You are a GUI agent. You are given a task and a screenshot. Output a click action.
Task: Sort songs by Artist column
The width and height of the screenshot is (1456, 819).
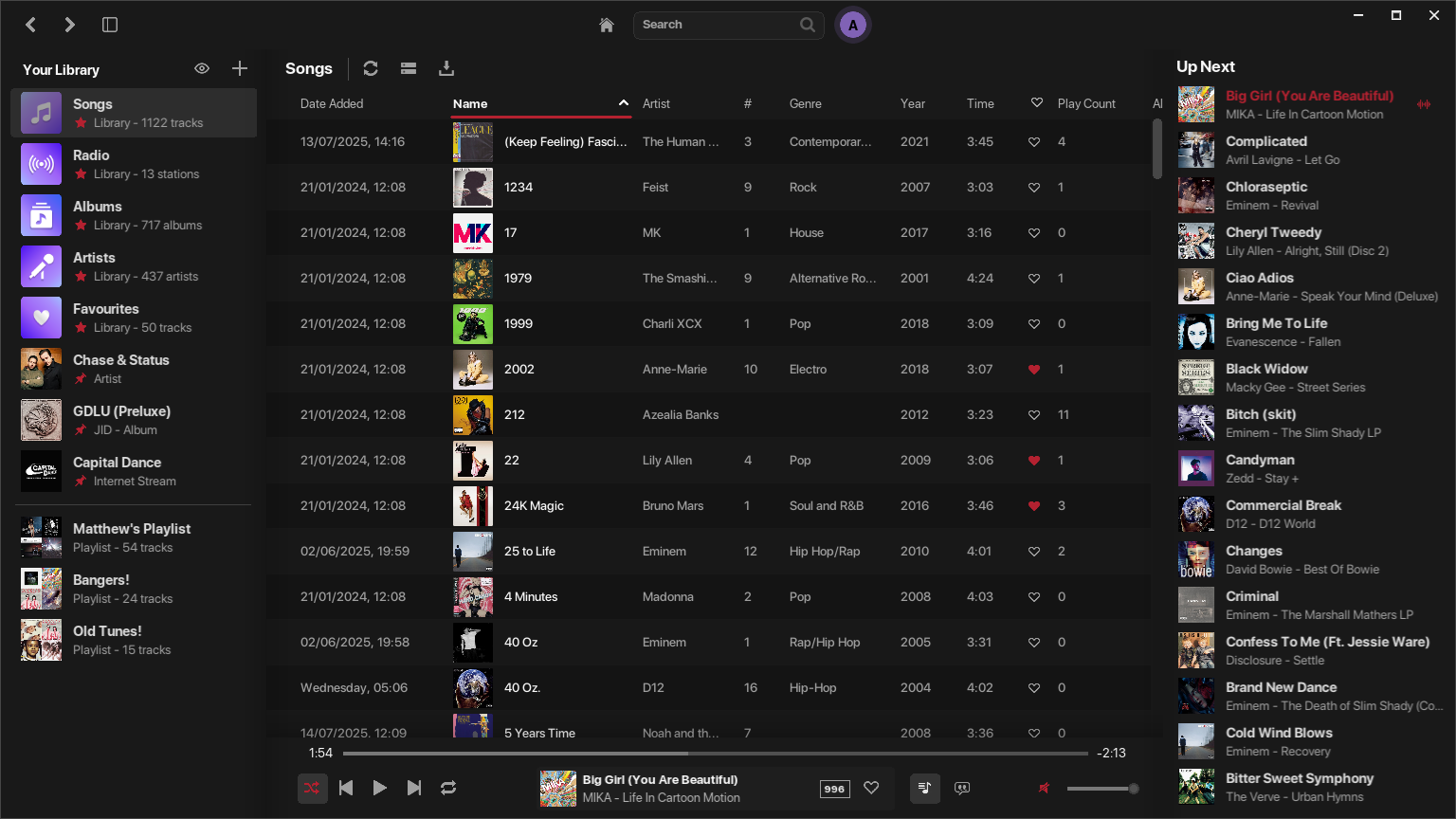pyautogui.click(x=656, y=103)
